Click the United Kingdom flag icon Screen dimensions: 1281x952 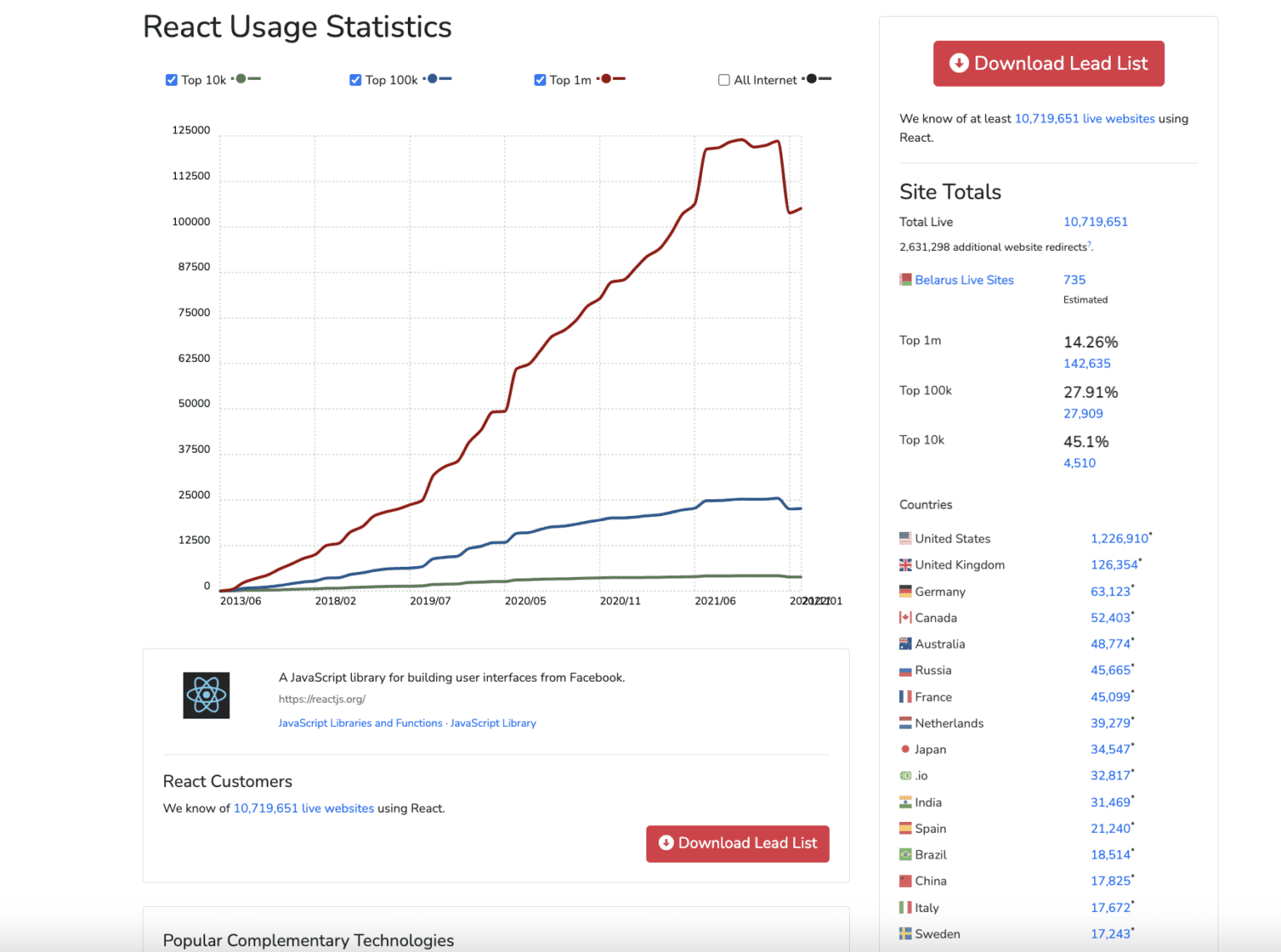[906, 564]
